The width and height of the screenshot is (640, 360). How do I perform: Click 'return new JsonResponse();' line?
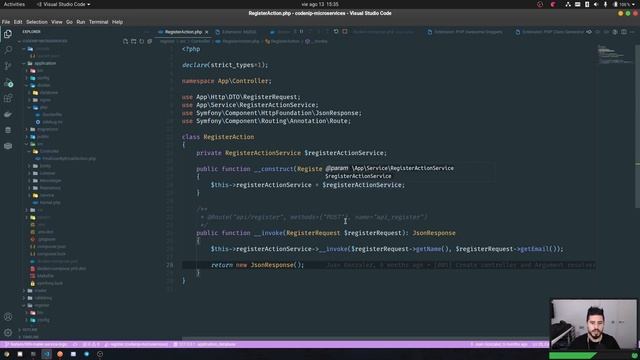click(x=258, y=265)
